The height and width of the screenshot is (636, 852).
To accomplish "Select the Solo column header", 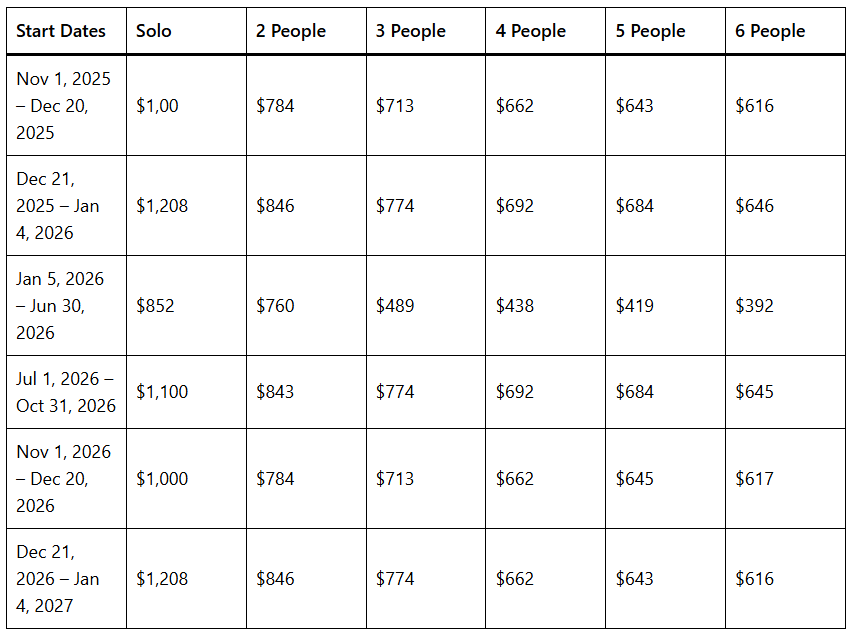I will [154, 31].
